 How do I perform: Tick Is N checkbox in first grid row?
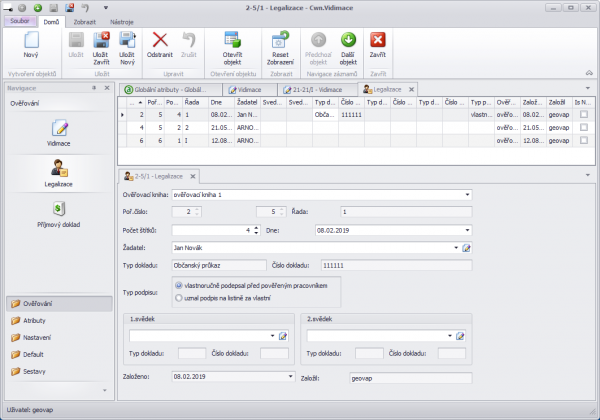(x=583, y=115)
